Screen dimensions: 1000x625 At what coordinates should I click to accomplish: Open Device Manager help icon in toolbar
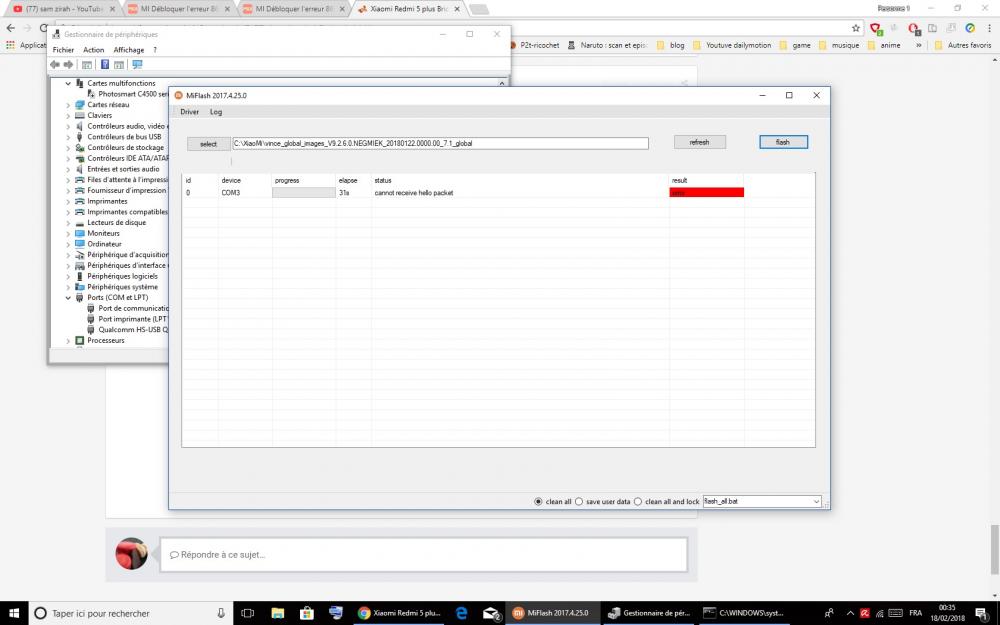[106, 65]
